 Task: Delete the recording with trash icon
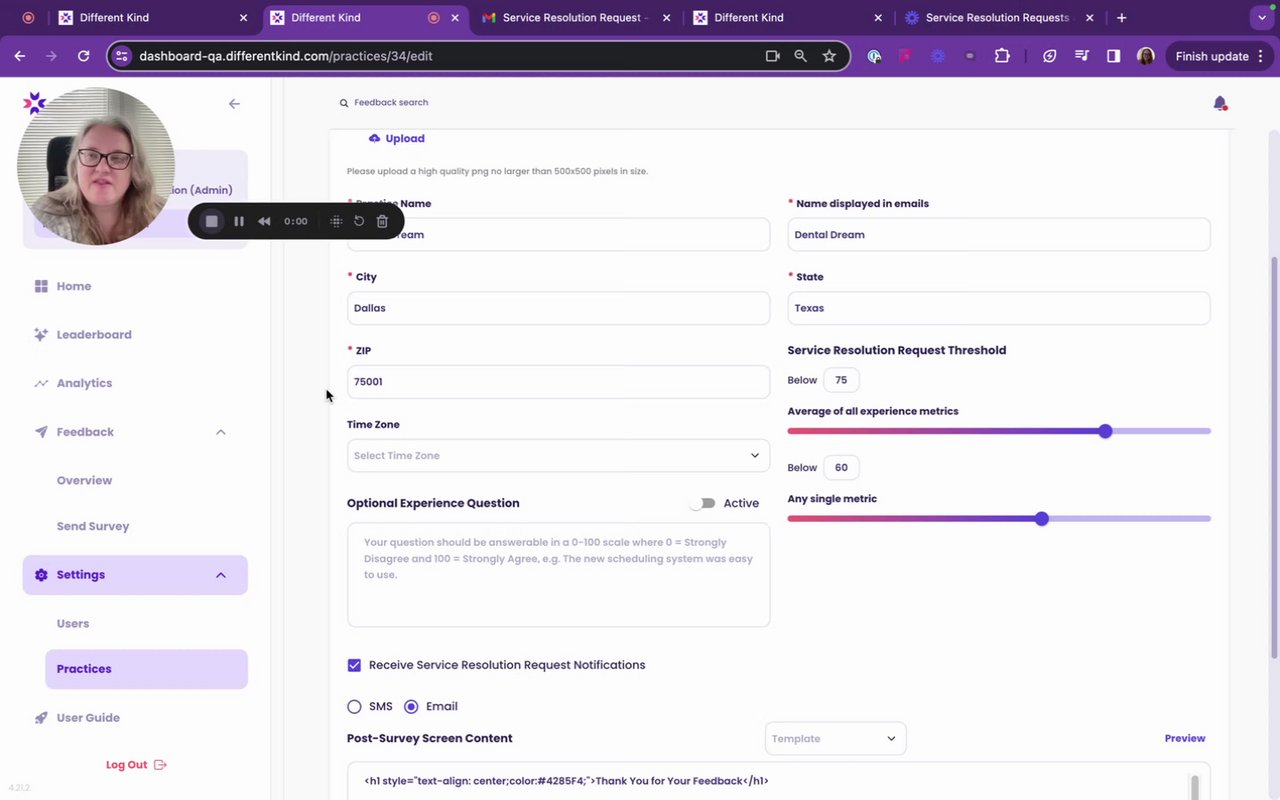(x=382, y=221)
